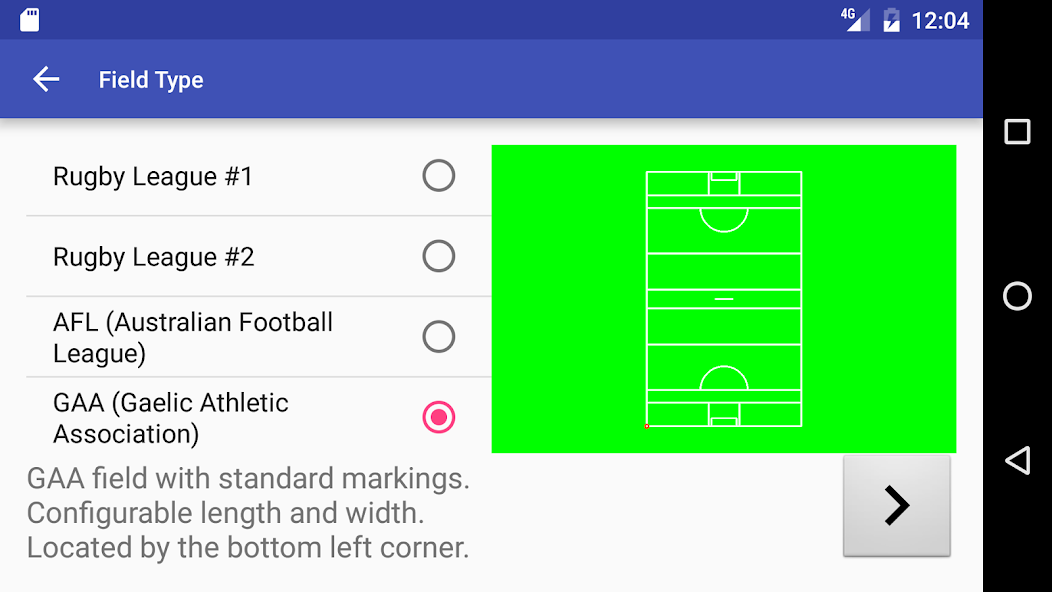
Task: Go back using the toolbar arrow
Action: coord(46,79)
